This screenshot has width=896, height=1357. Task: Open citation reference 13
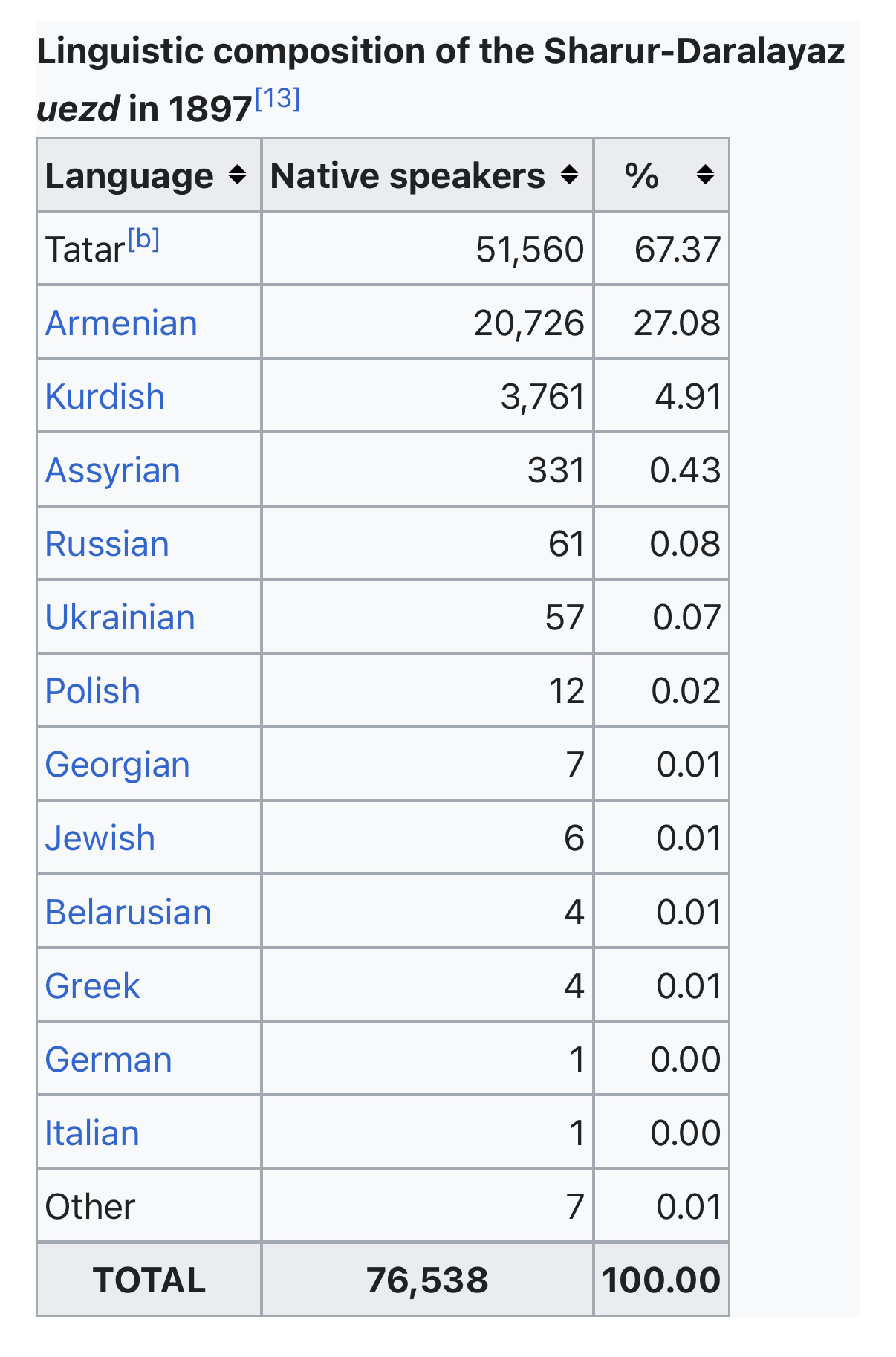pos(277,98)
